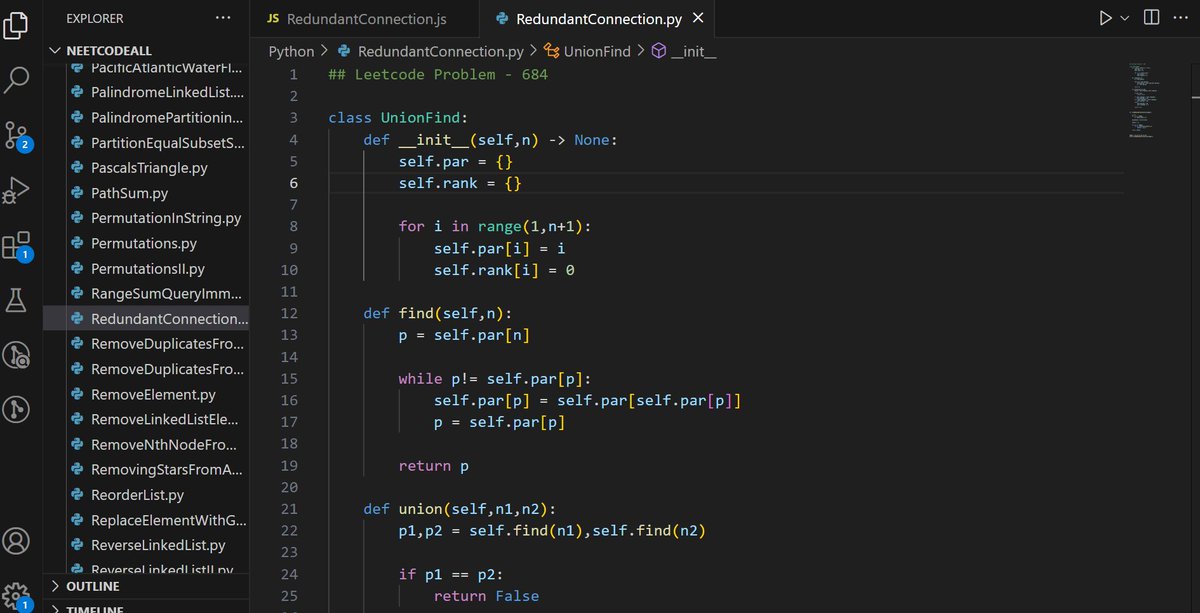Open editor more actions ellipsis at top right

pyautogui.click(x=1180, y=18)
